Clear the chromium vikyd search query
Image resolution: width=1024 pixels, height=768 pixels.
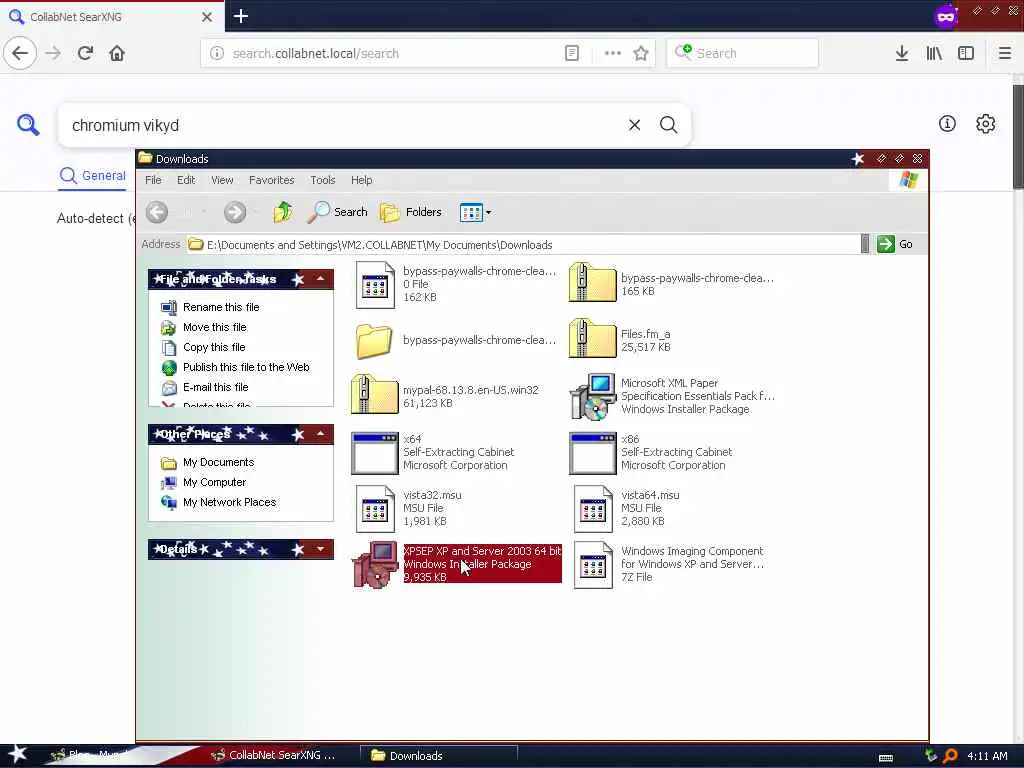(634, 125)
